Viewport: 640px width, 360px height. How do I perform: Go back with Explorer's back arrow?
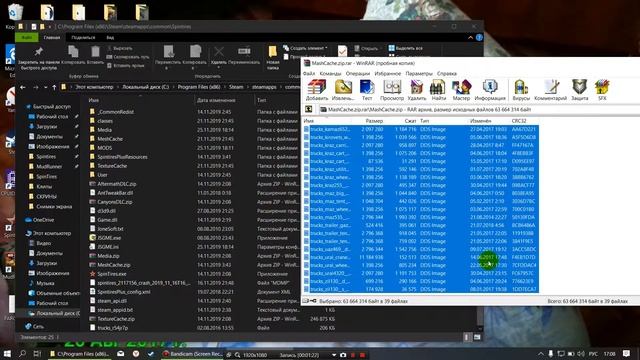(x=23, y=87)
